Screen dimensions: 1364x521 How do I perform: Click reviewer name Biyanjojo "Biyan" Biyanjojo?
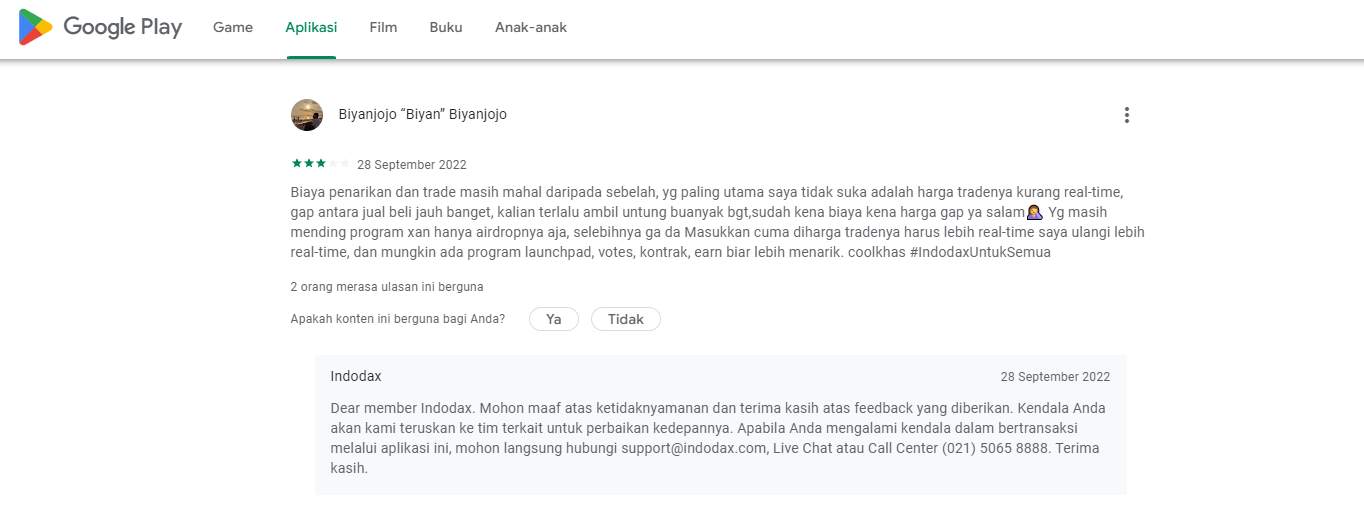423,115
